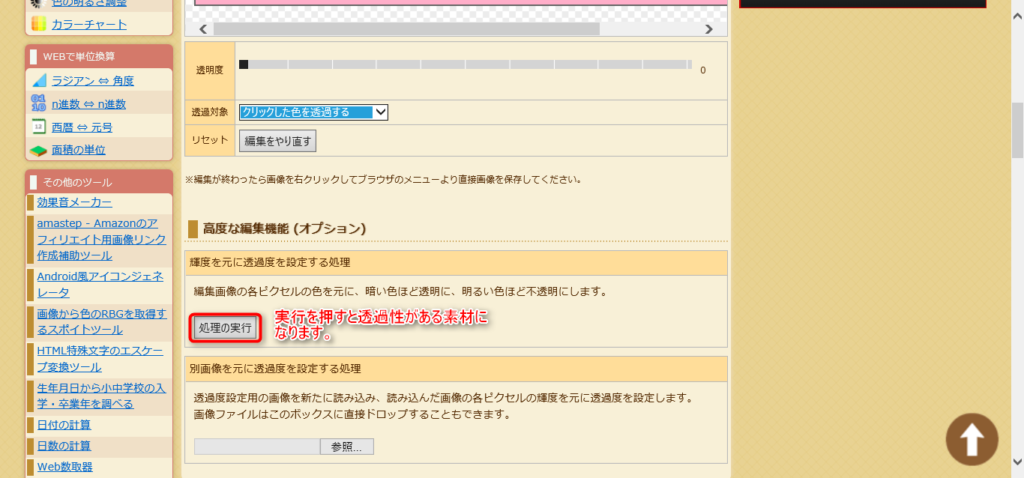Click the WEBで単位換算 section header
Viewport: 1024px width, 478px height.
[99, 56]
